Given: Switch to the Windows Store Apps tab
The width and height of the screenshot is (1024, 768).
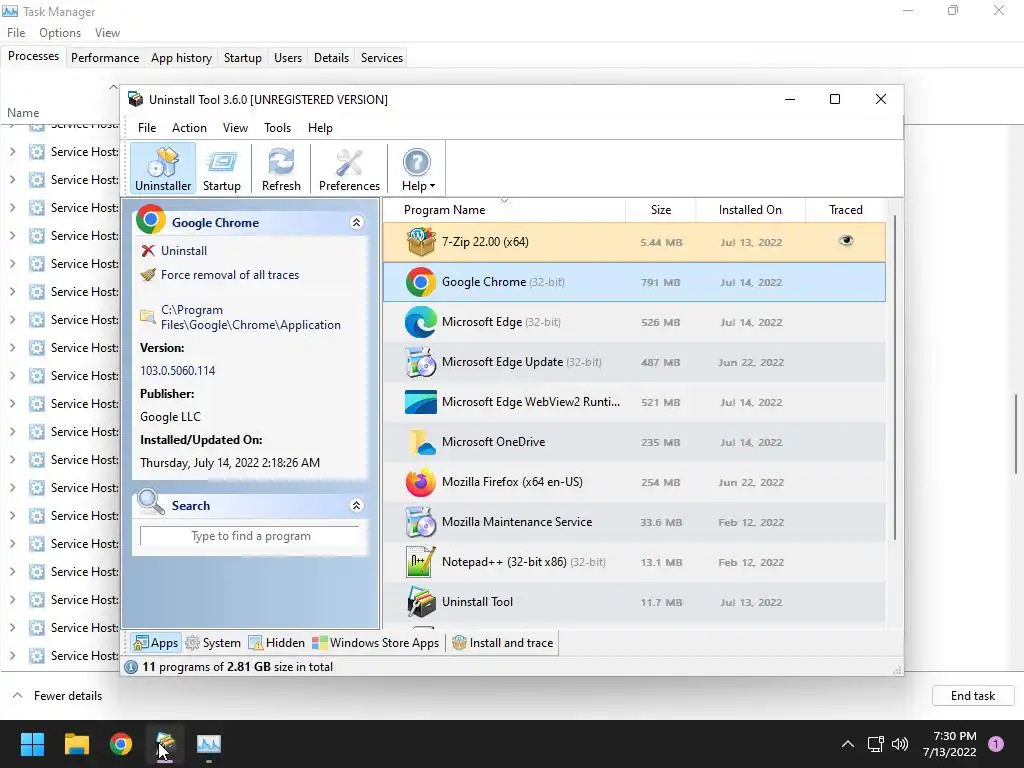Looking at the screenshot, I should 376,643.
